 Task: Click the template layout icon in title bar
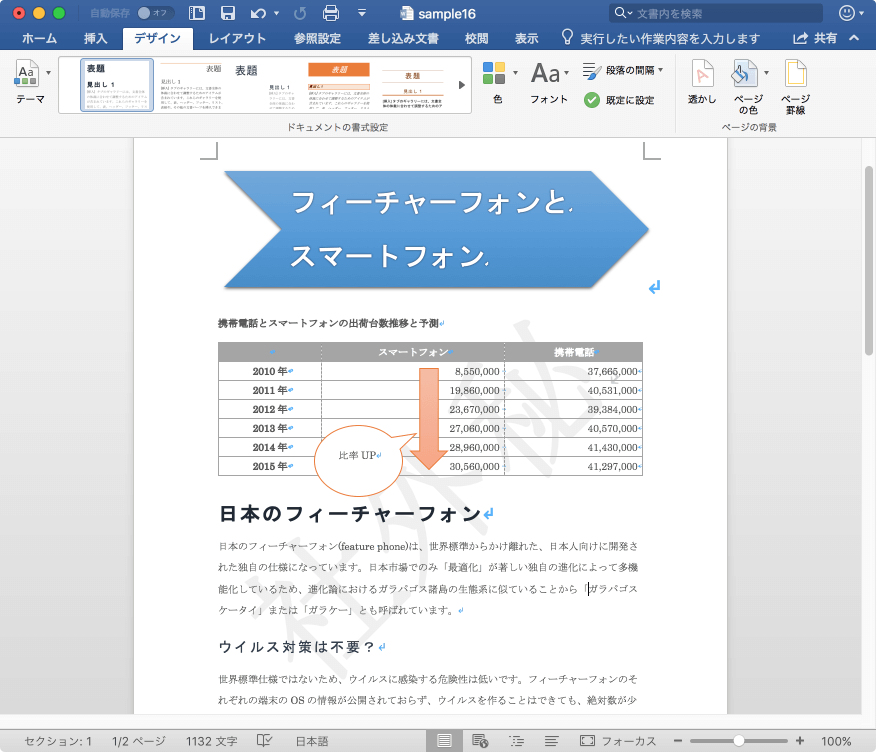click(197, 13)
